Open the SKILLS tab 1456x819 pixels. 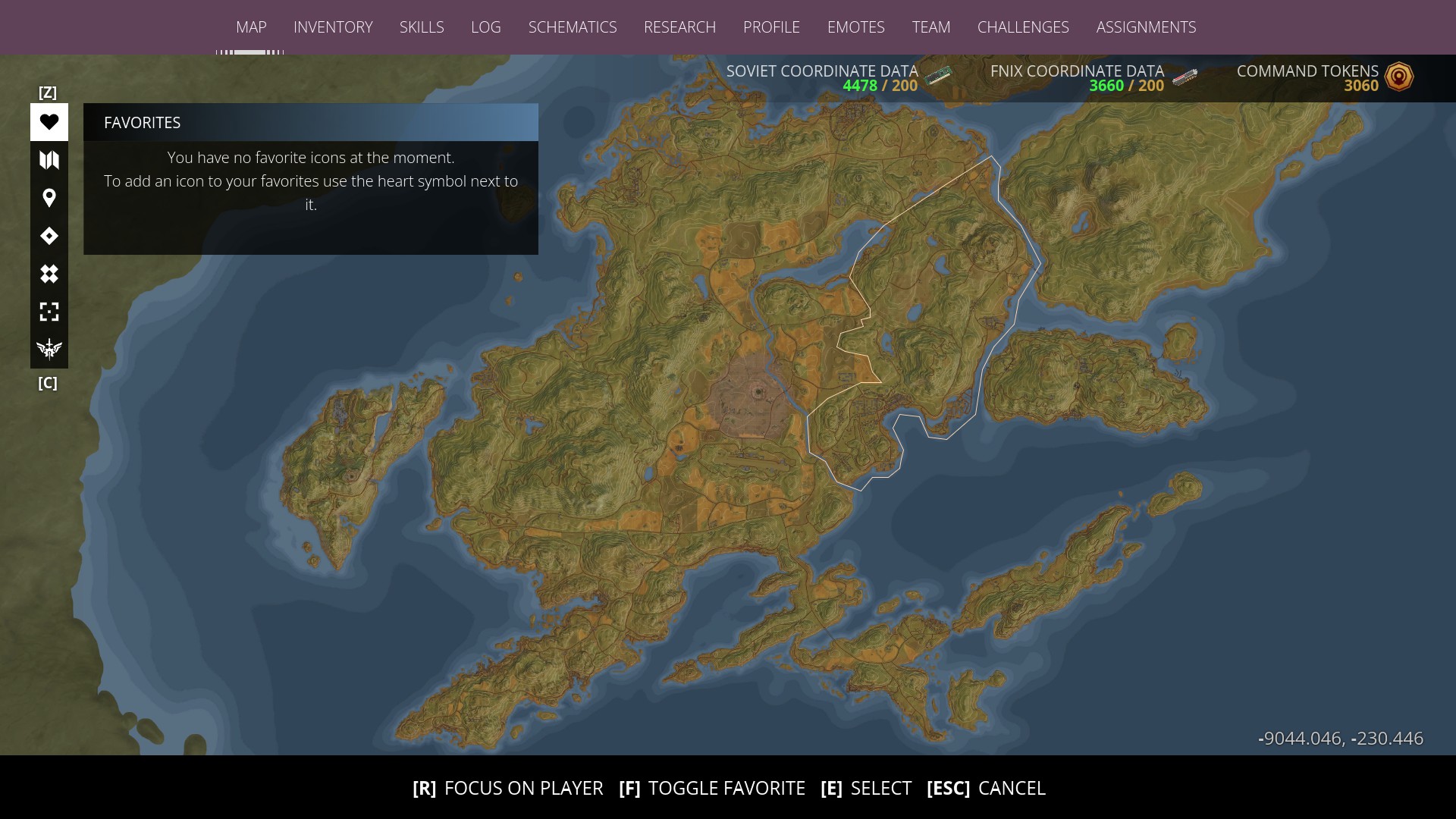(422, 27)
